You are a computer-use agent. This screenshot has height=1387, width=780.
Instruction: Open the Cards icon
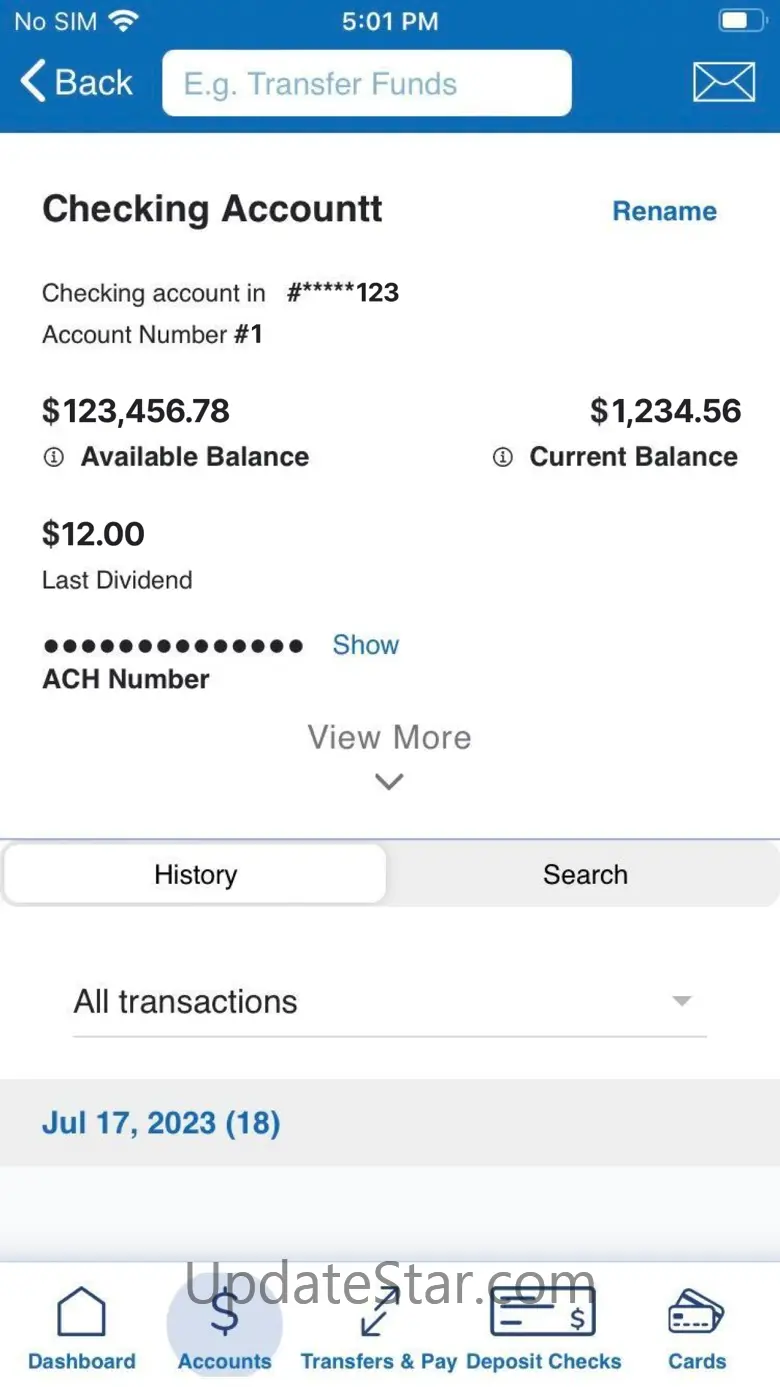pos(696,1312)
